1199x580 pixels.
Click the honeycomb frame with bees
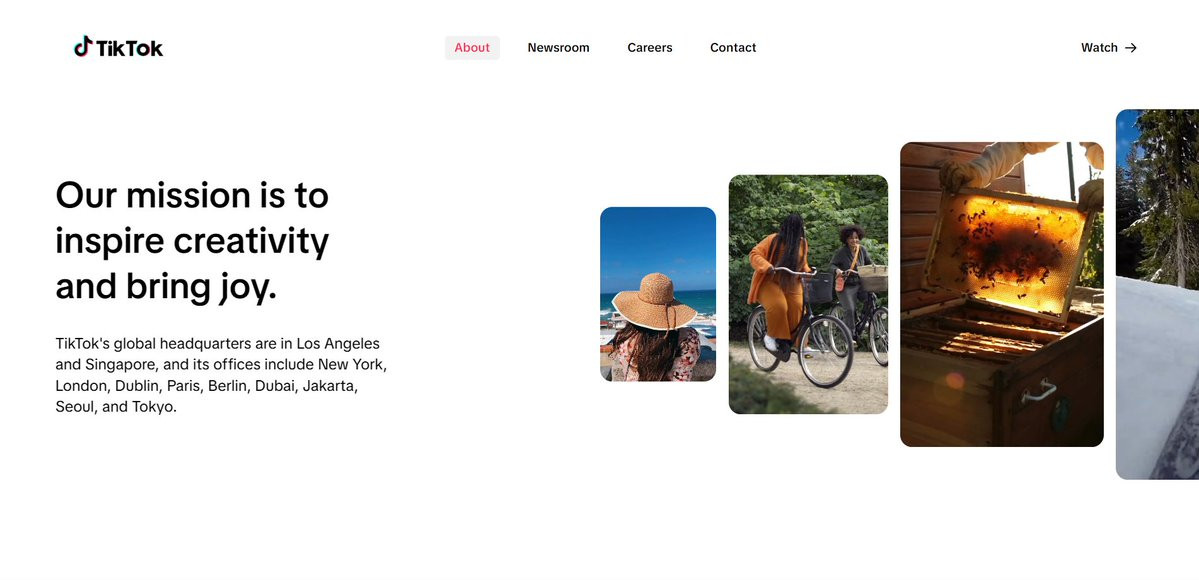point(1007,253)
